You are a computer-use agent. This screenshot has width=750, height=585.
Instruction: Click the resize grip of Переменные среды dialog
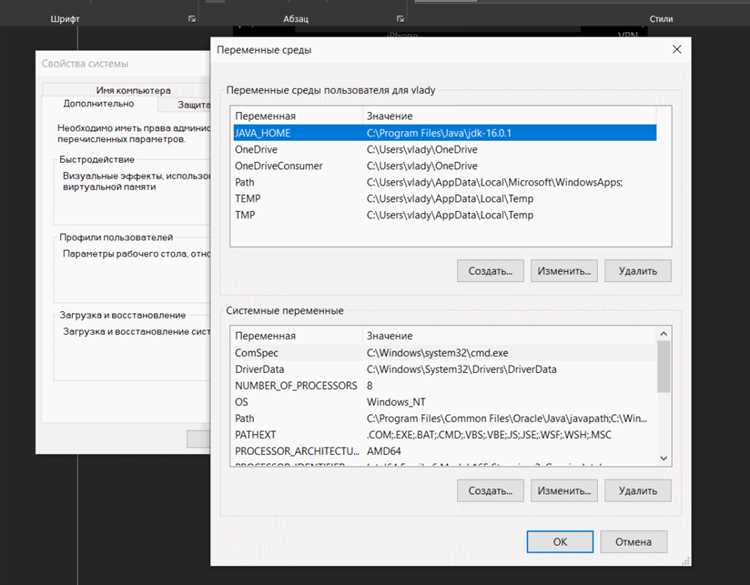[x=686, y=561]
